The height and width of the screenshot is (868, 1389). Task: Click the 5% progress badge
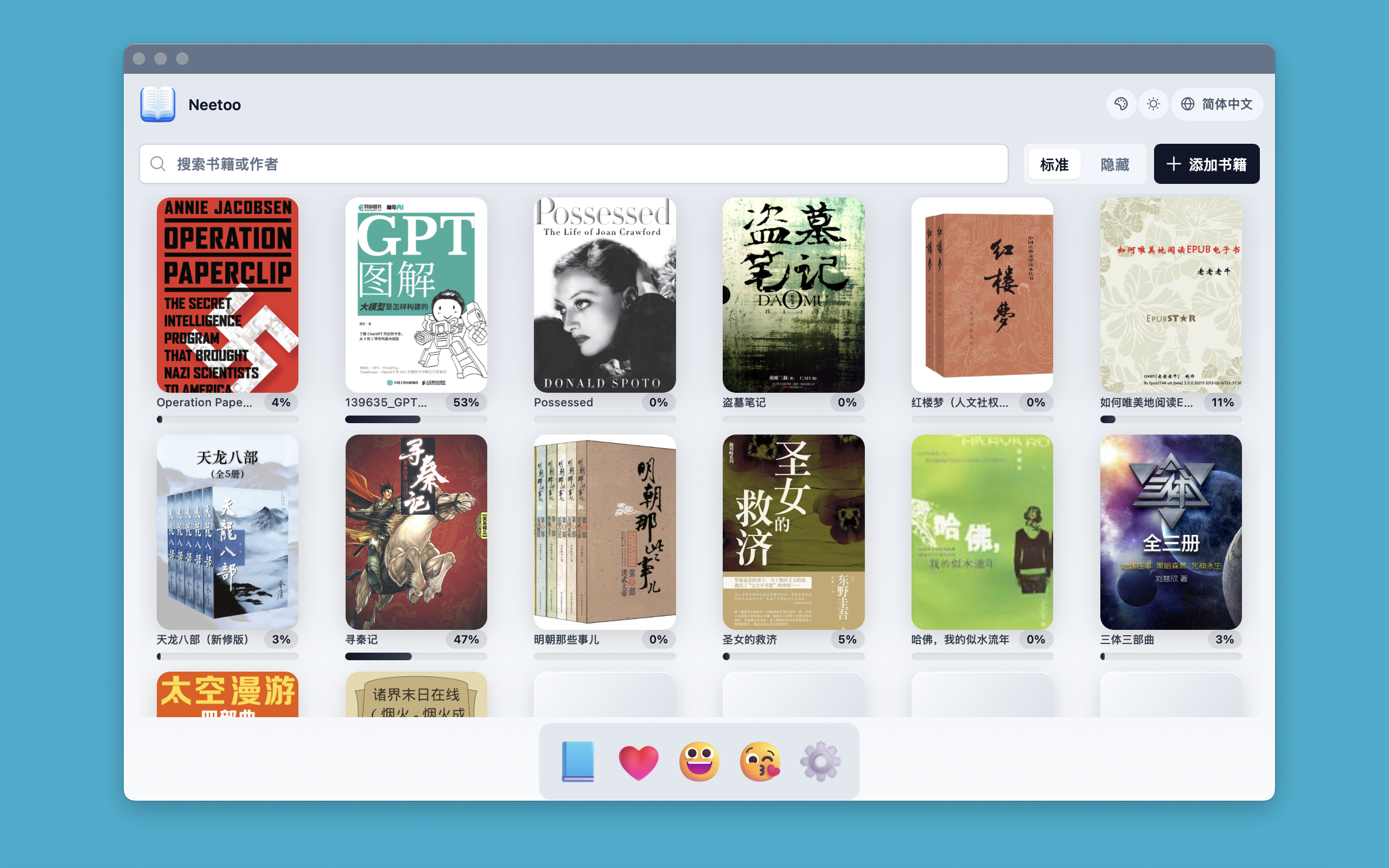(847, 640)
